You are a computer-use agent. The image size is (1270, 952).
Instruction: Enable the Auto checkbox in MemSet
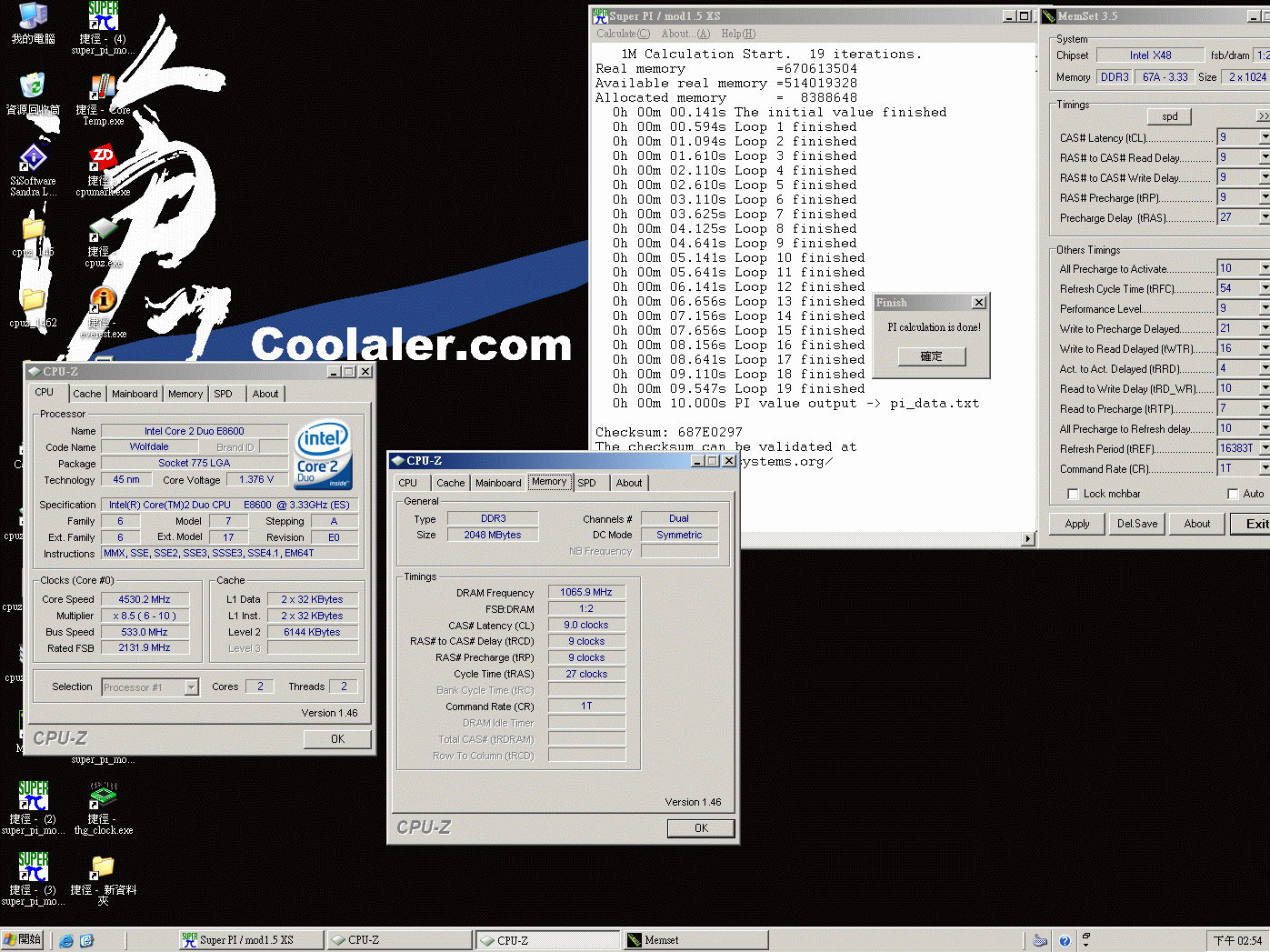click(x=1233, y=494)
